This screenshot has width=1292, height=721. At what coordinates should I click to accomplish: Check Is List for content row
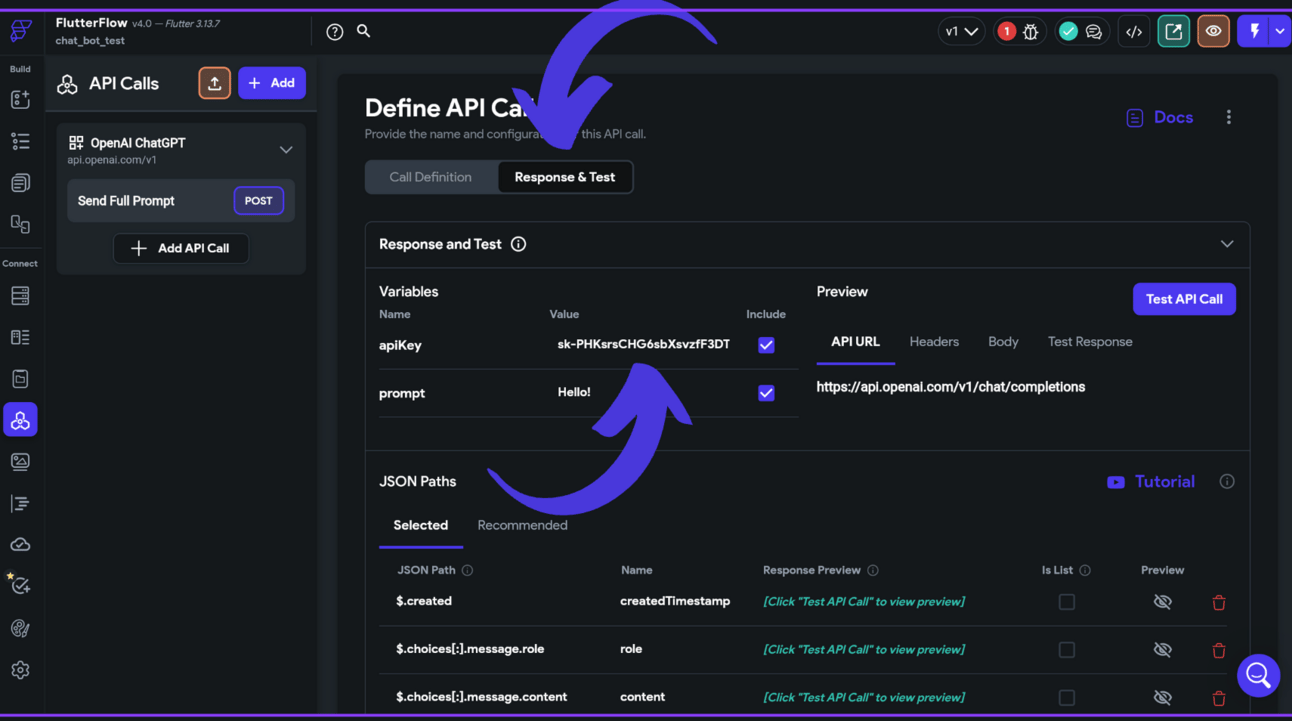pyautogui.click(x=1067, y=698)
